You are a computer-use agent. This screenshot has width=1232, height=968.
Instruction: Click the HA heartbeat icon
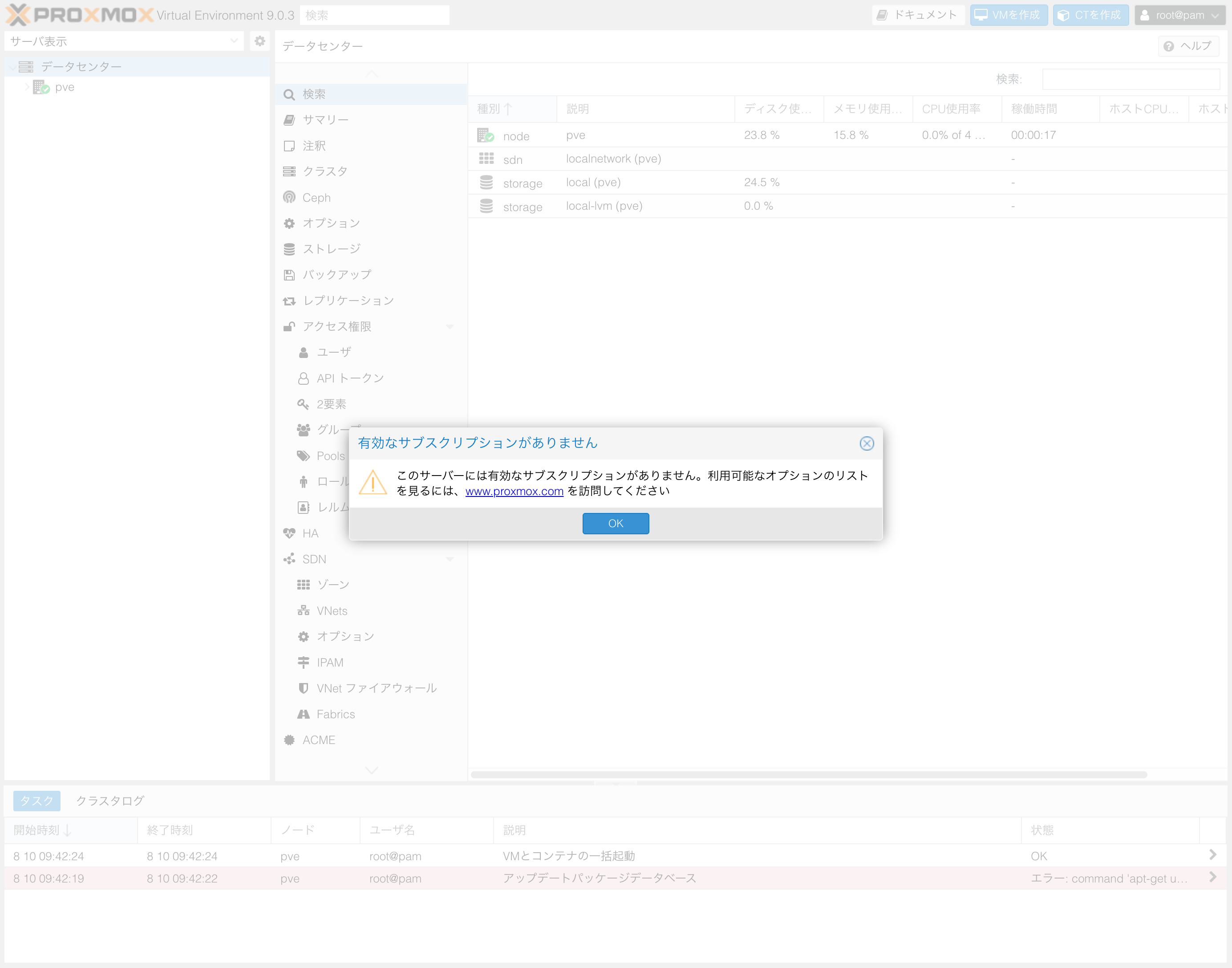289,533
